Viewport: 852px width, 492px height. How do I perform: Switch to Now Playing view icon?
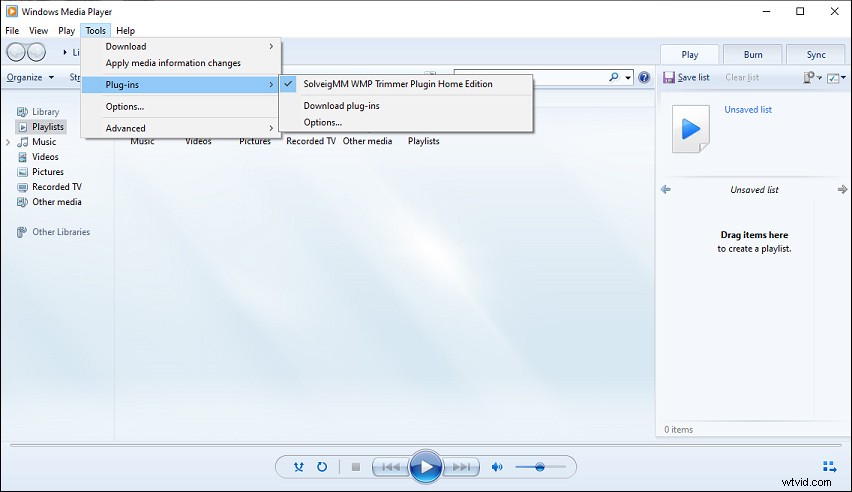click(x=829, y=466)
